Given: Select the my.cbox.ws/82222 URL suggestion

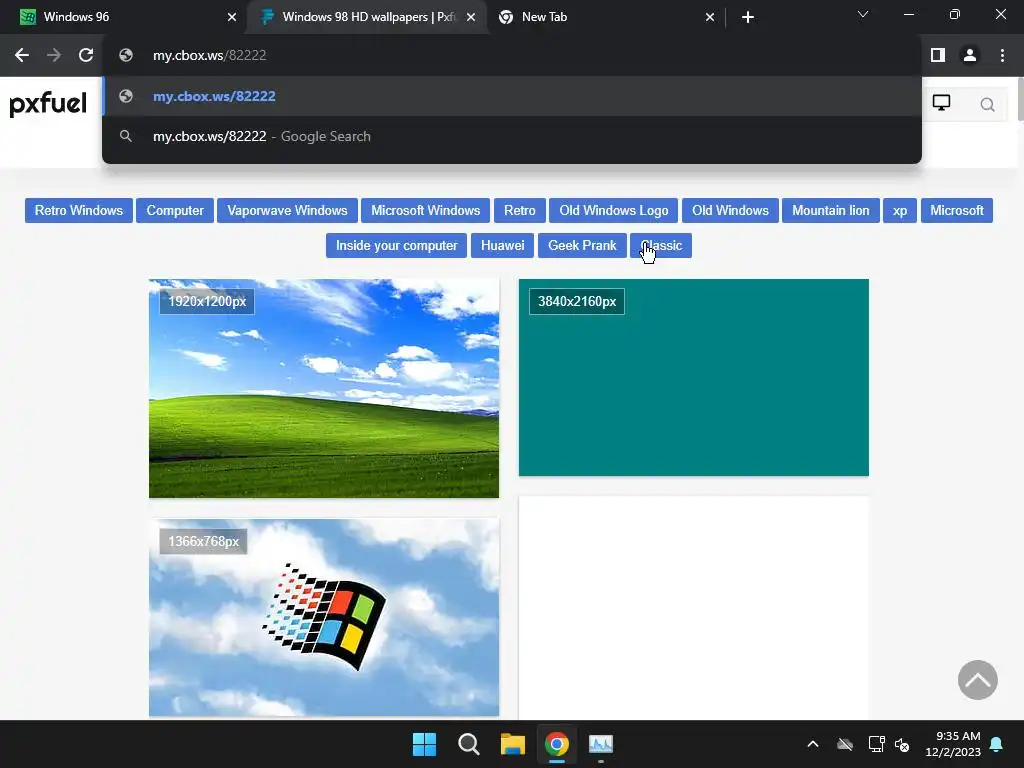Looking at the screenshot, I should coord(512,96).
